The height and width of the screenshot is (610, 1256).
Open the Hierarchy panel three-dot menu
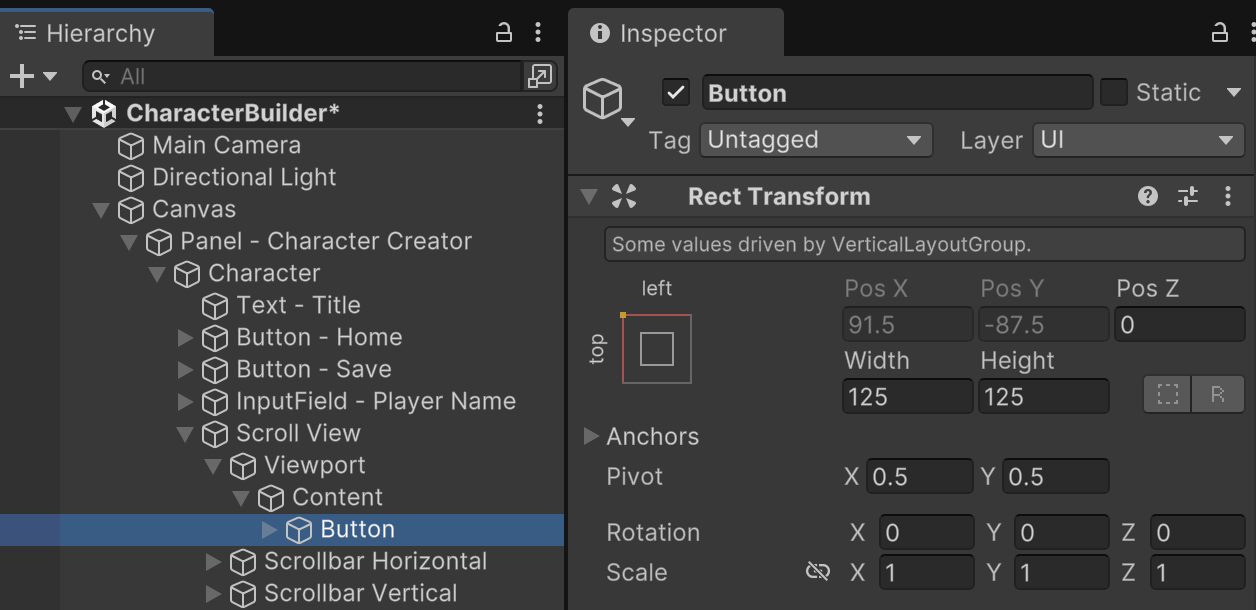(538, 32)
